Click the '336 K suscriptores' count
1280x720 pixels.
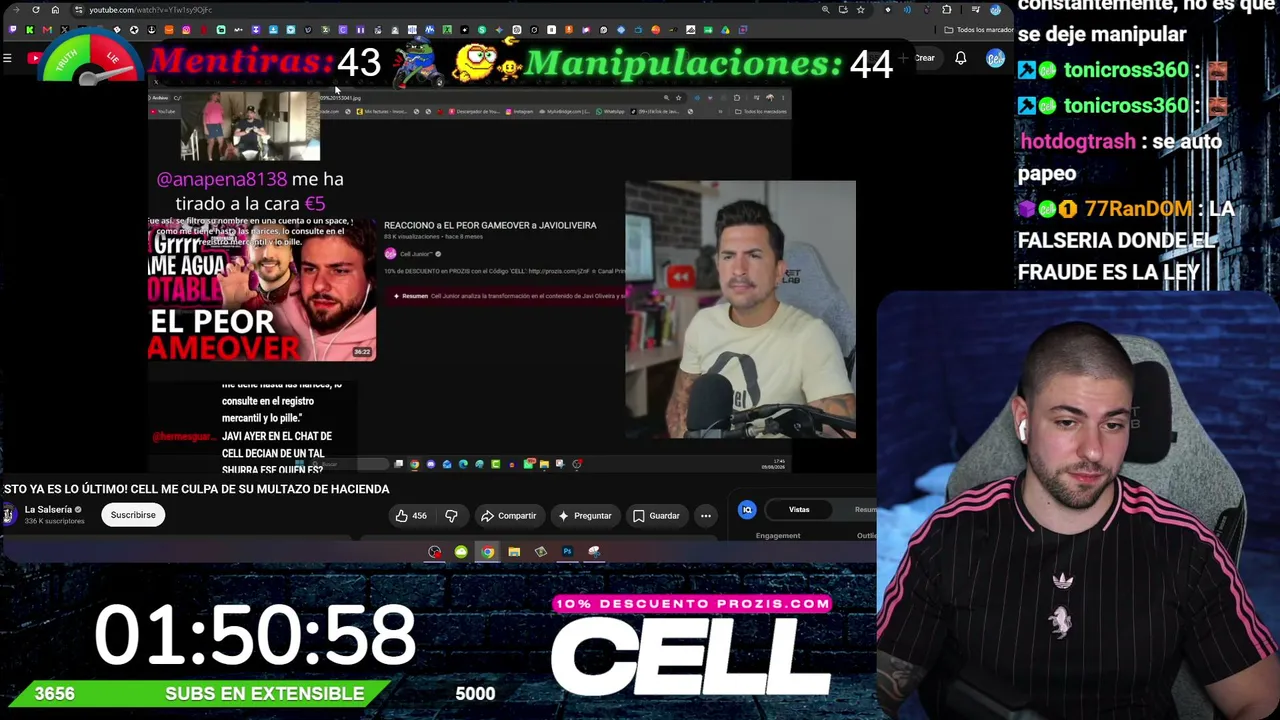(x=55, y=522)
